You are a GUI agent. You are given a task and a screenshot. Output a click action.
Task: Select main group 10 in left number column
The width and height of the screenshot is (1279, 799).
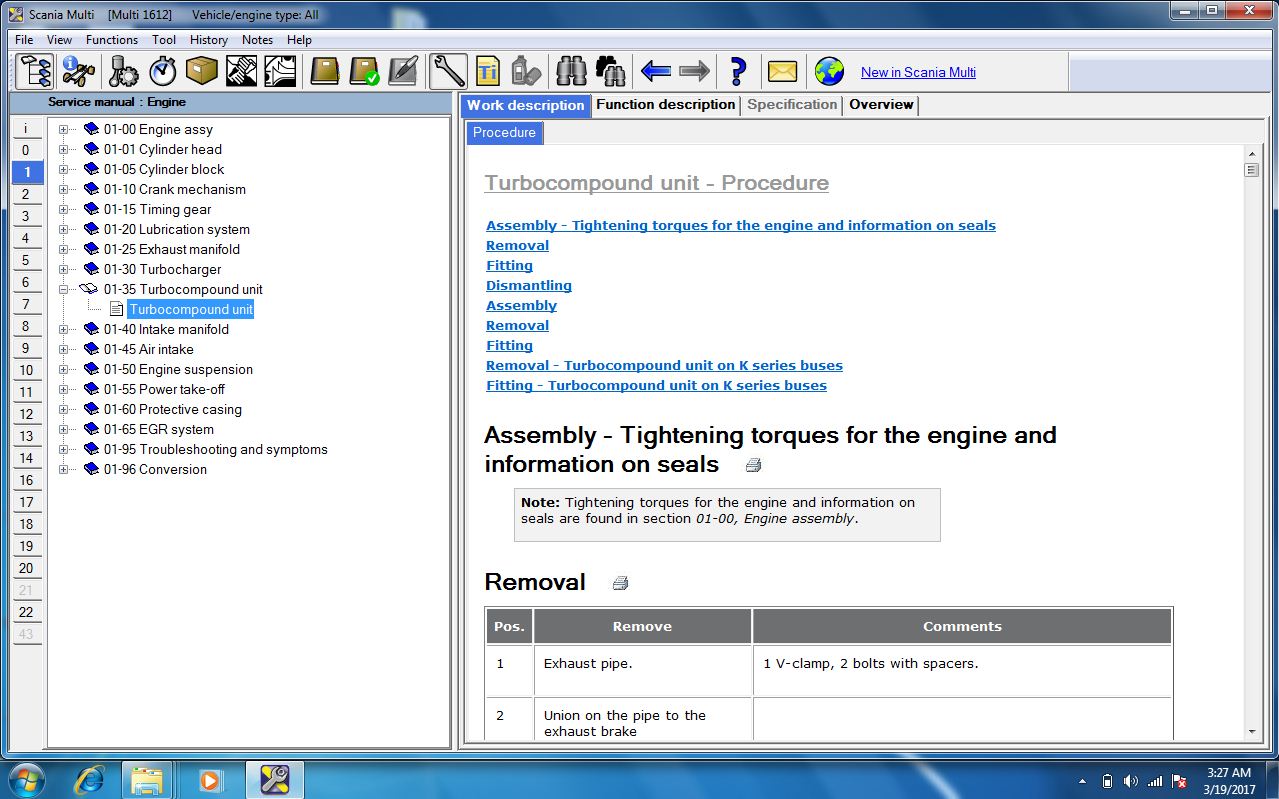(x=27, y=370)
